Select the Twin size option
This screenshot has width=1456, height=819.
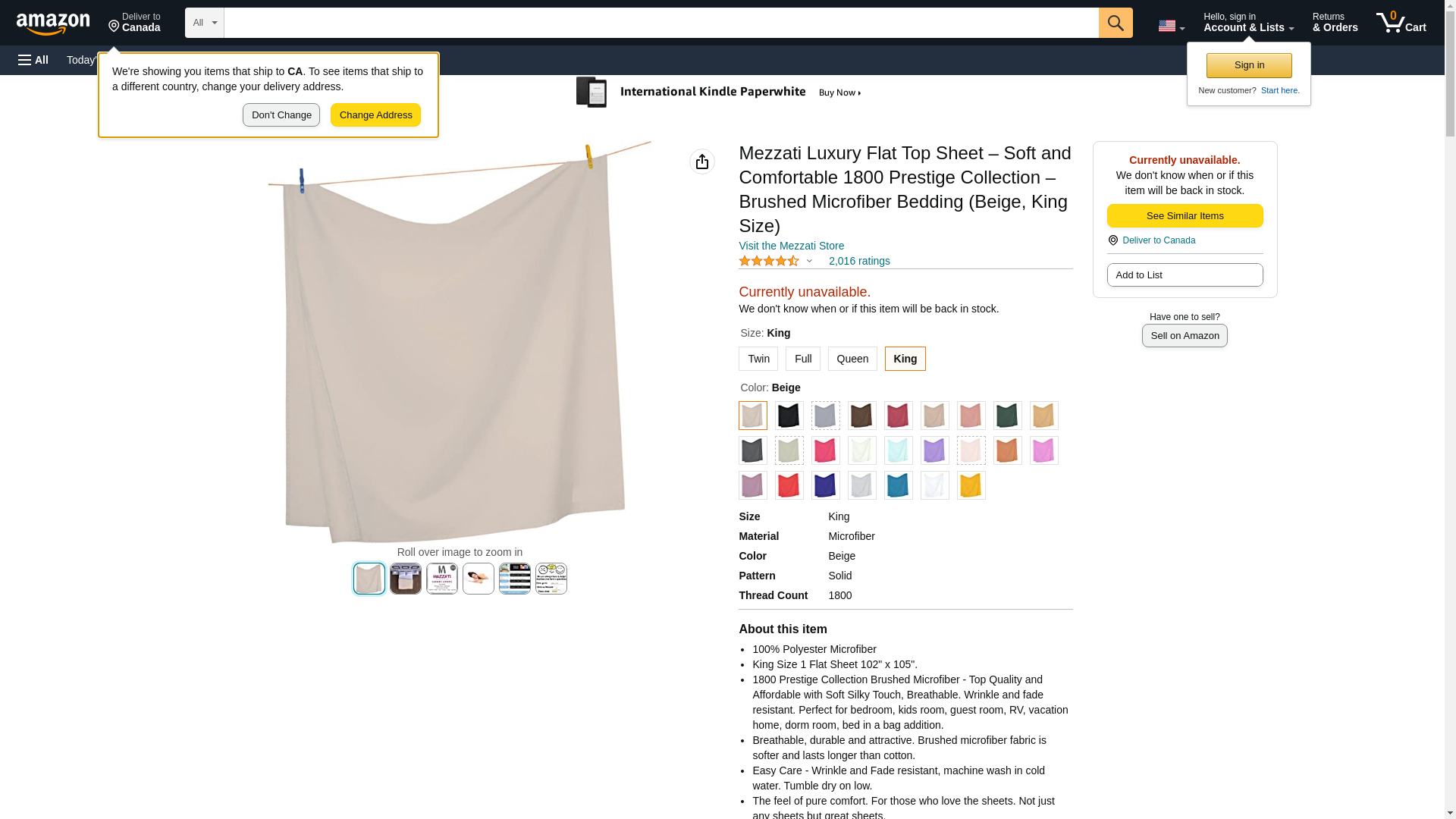[758, 359]
